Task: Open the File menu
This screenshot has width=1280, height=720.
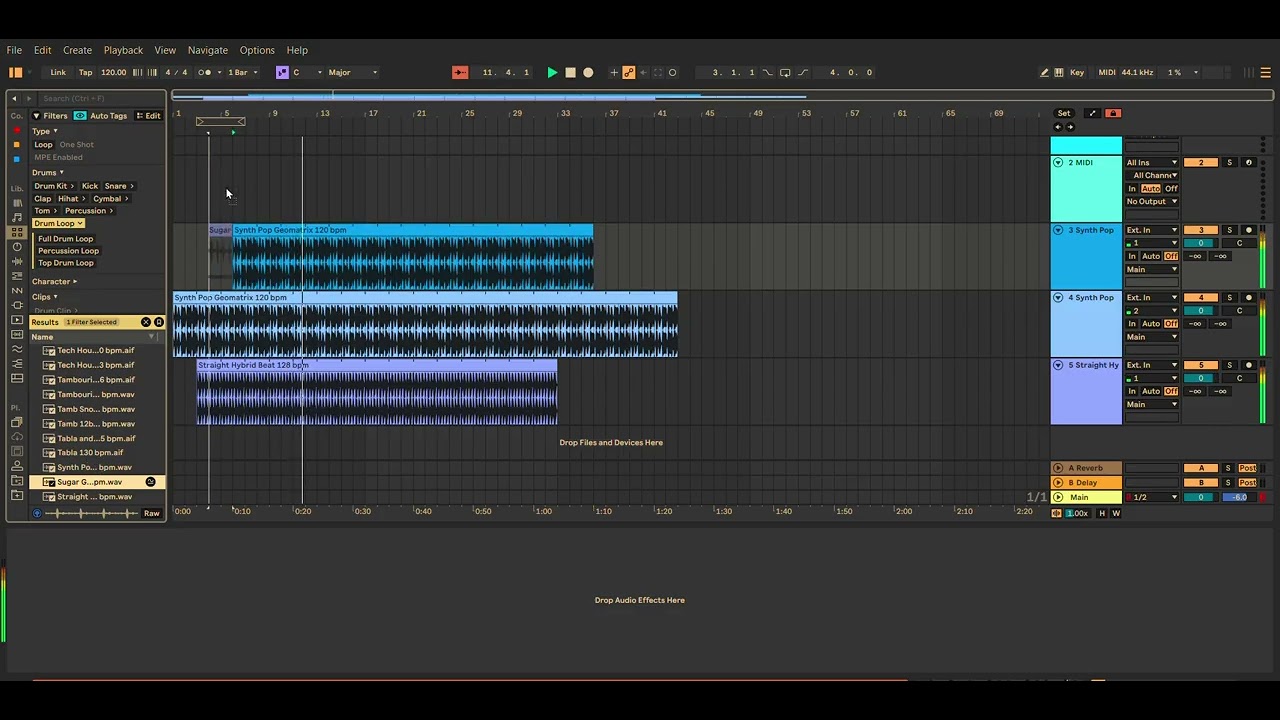Action: tap(14, 50)
